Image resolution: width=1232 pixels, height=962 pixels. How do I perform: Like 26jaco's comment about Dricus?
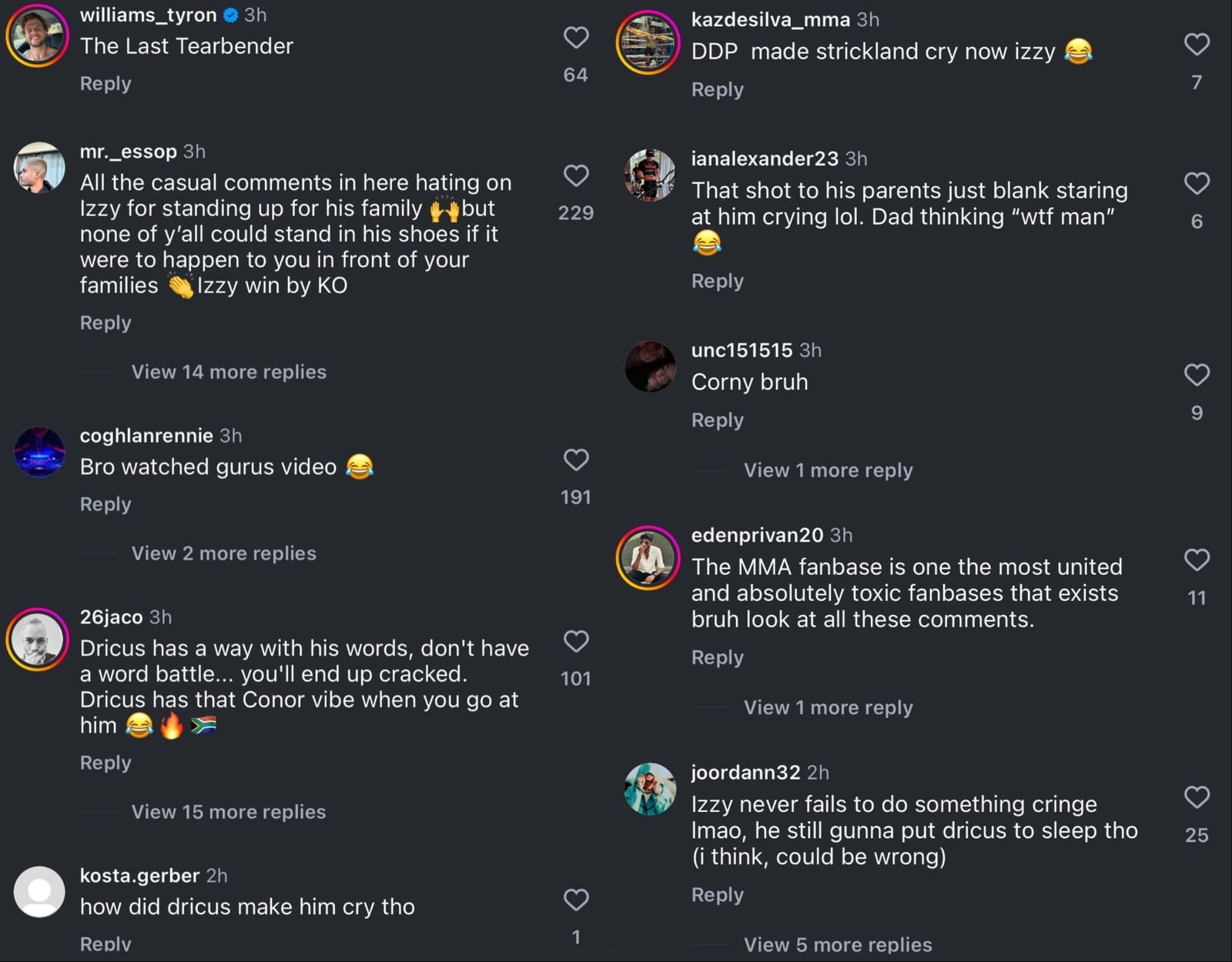click(x=576, y=641)
